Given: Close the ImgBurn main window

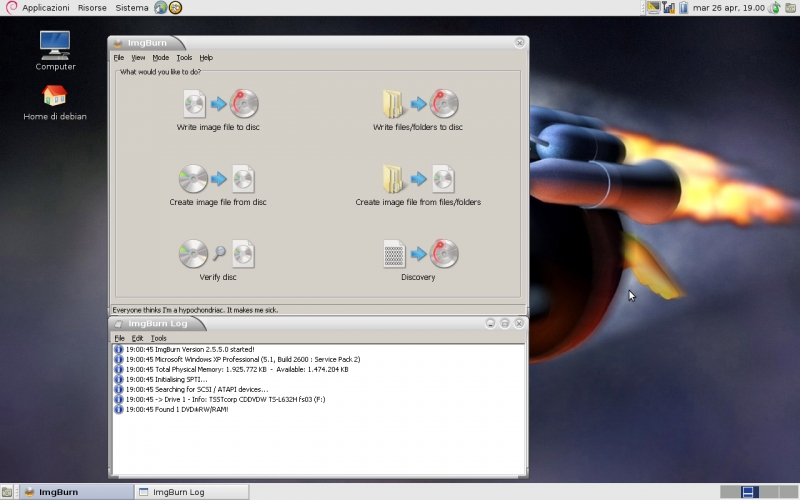Looking at the screenshot, I should coord(519,43).
